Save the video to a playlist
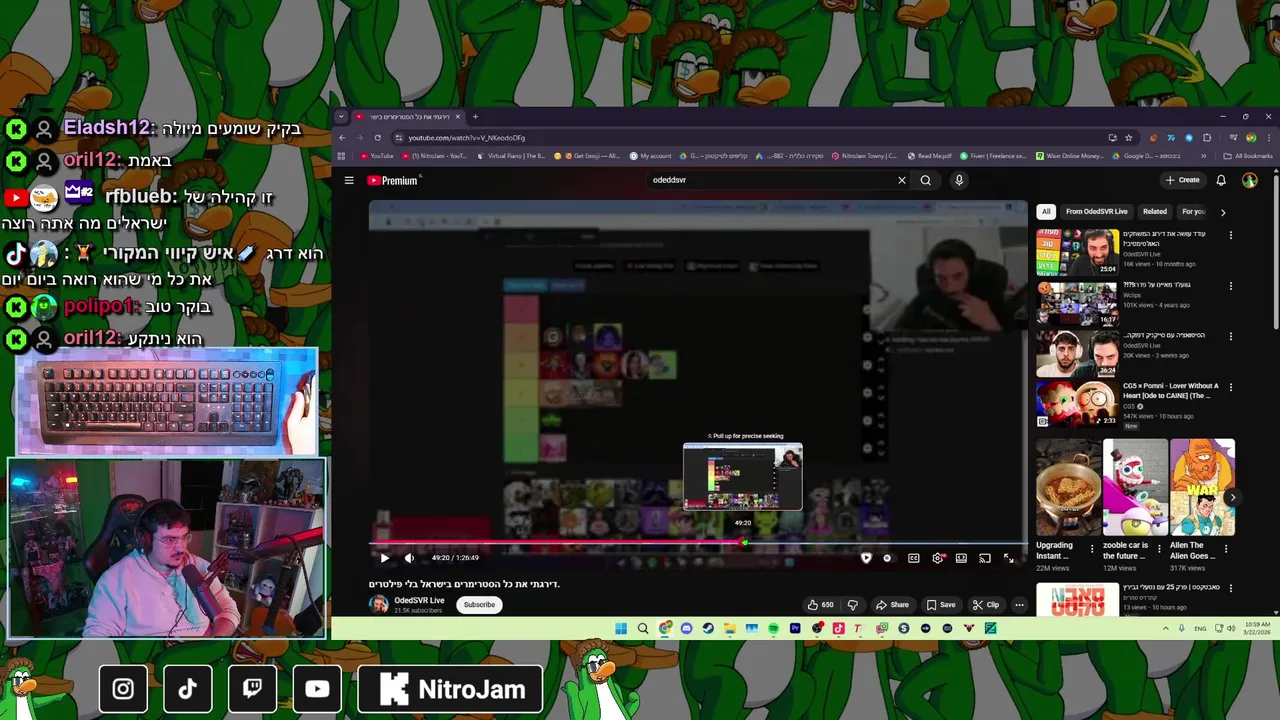This screenshot has height=720, width=1280. click(940, 605)
